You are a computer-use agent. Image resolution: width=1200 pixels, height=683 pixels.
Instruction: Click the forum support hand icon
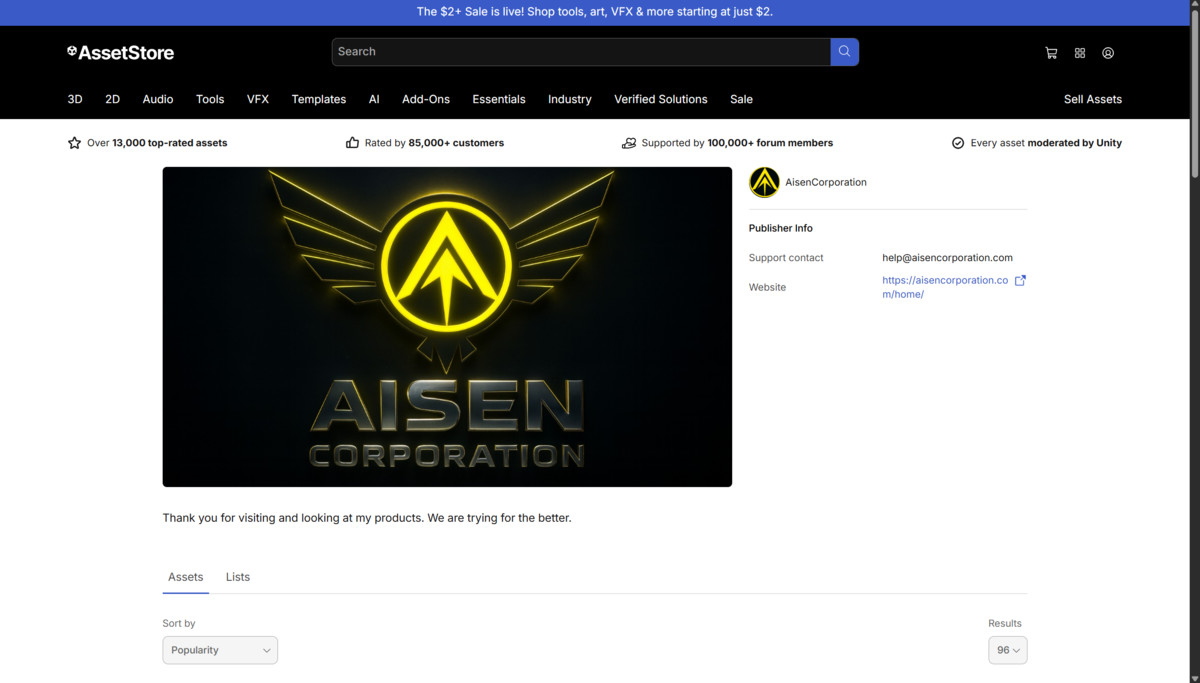click(629, 143)
